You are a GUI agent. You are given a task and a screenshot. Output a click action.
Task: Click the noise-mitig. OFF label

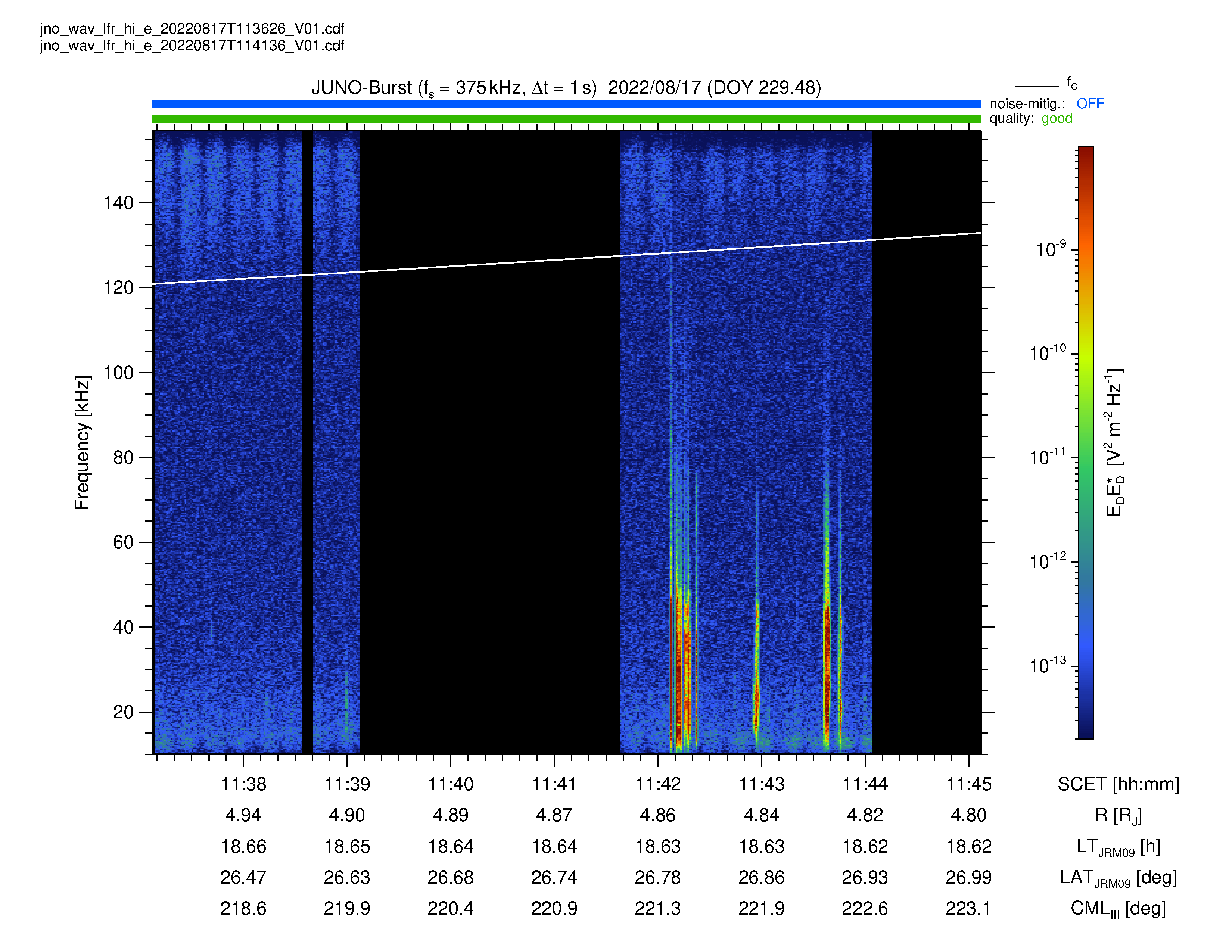[x=1090, y=104]
